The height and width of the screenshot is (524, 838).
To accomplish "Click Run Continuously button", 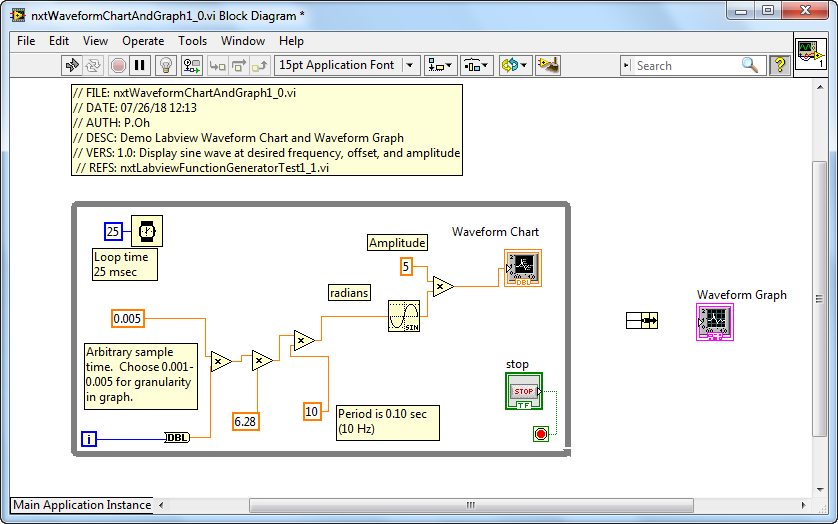I will (93, 66).
